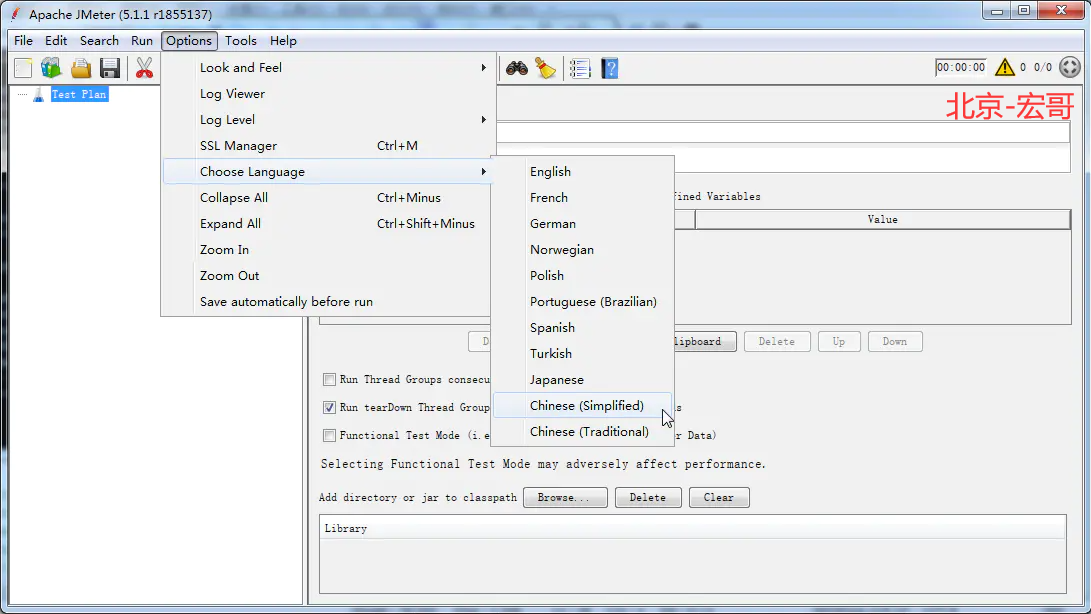
Task: Select the Test Plan tree node
Action: 79,94
